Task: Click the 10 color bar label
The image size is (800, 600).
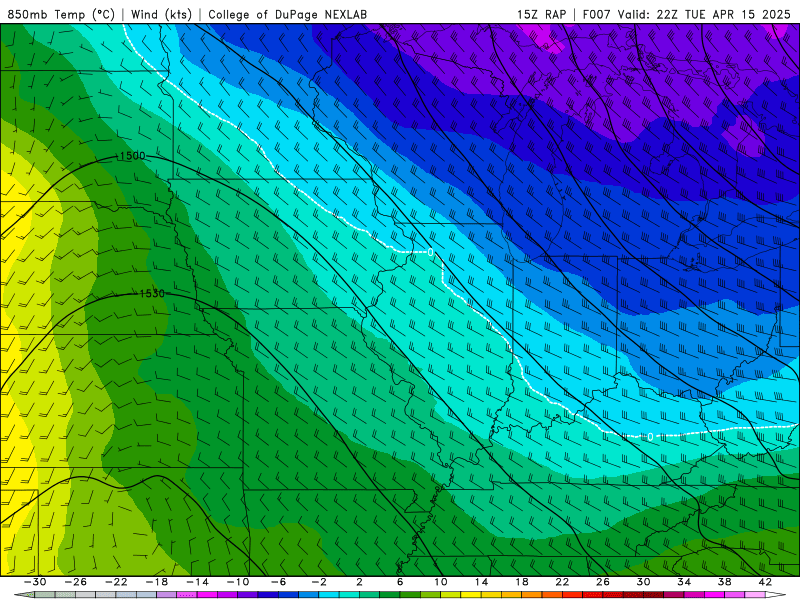Action: coord(440,582)
